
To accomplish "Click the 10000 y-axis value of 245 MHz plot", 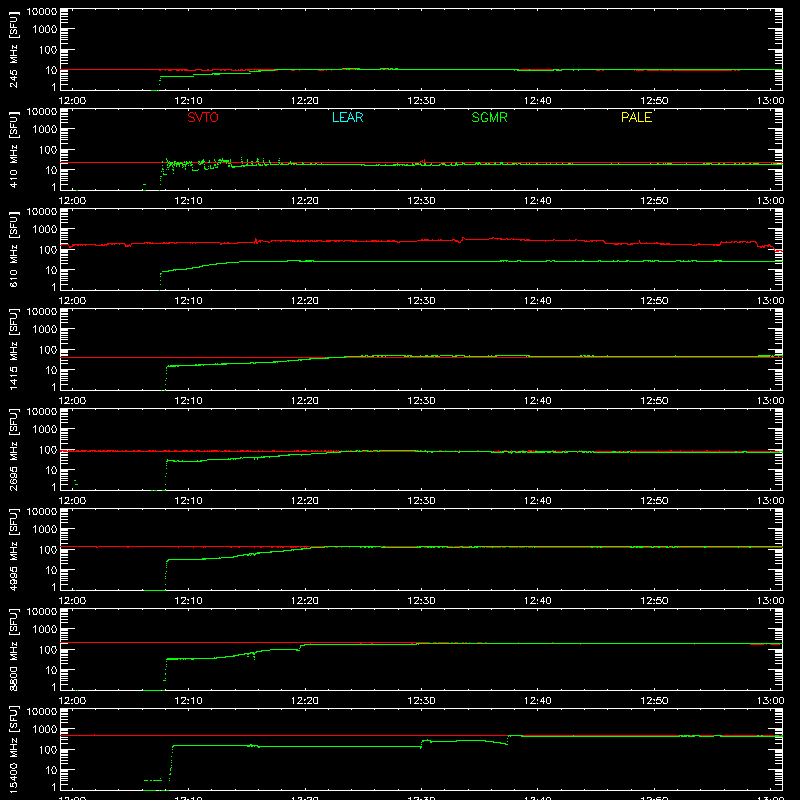I will pyautogui.click(x=42, y=12).
